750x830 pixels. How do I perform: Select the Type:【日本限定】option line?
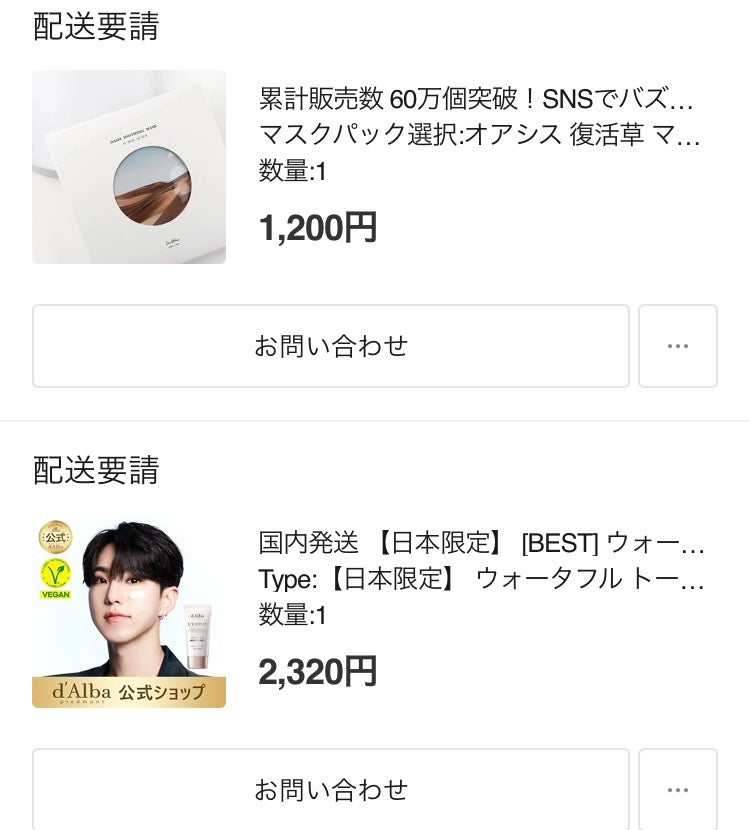coord(482,578)
